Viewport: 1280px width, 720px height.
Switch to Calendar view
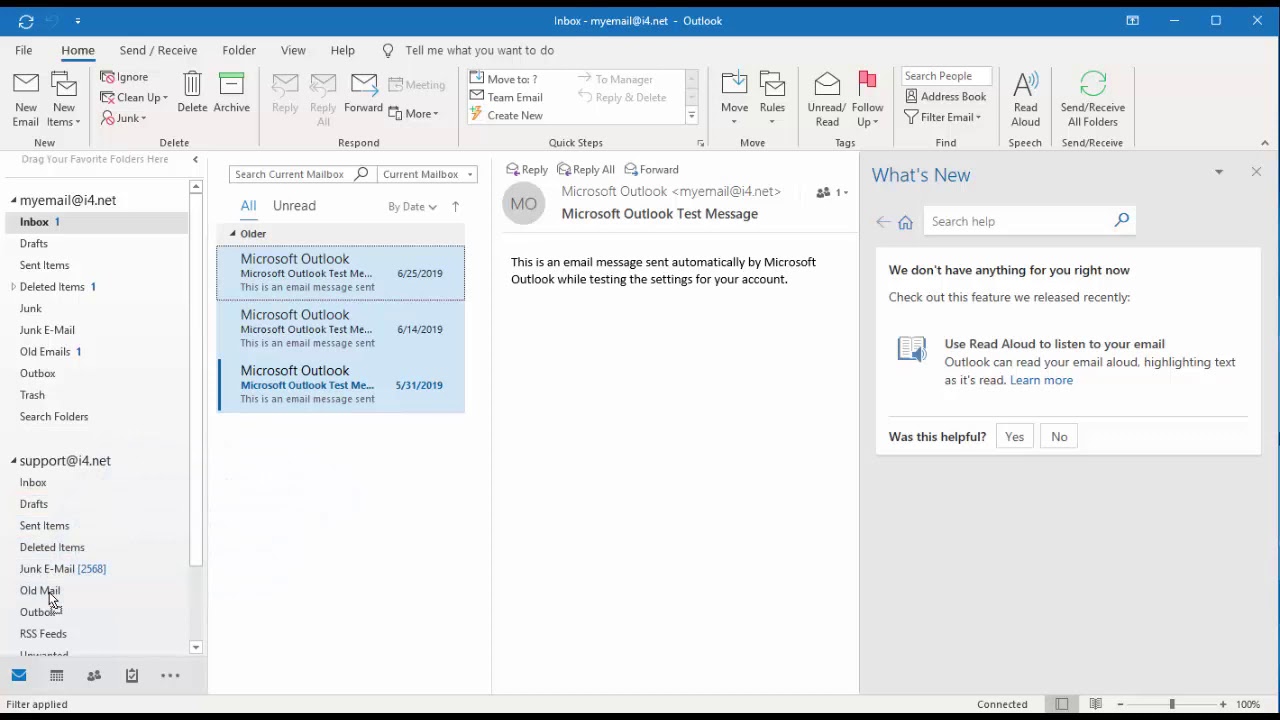57,676
